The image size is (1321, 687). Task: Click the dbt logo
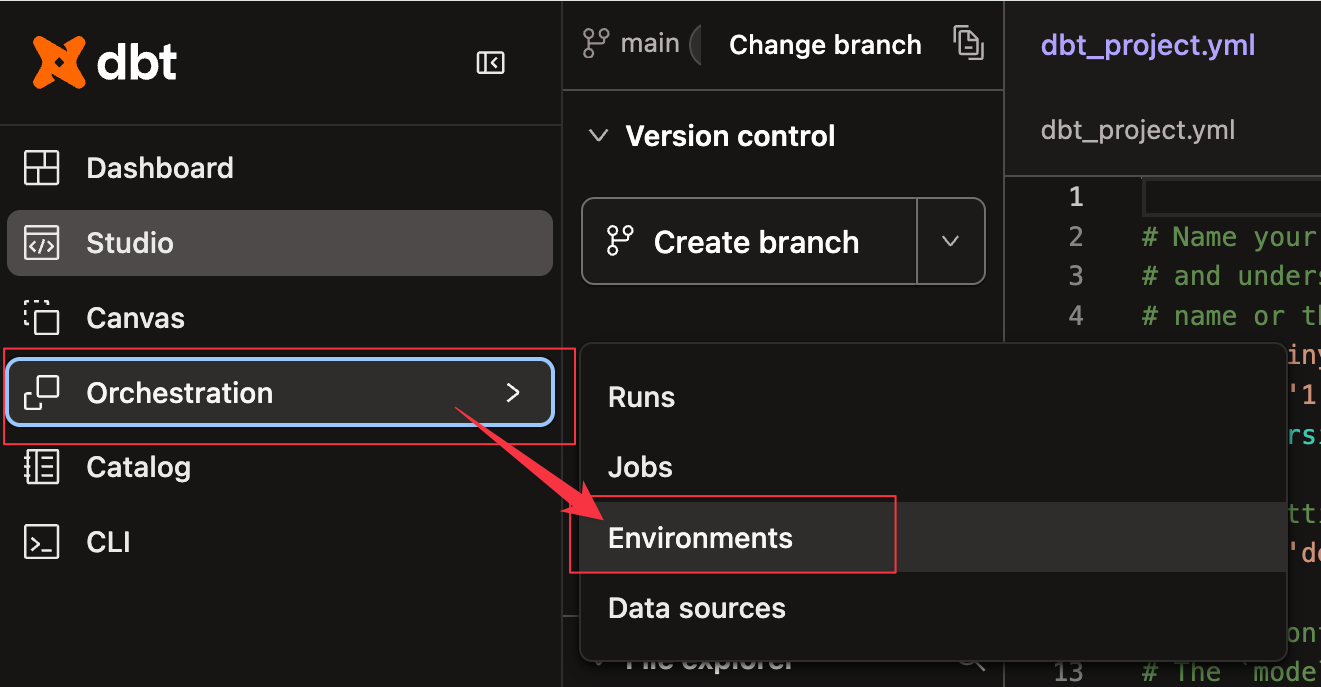[x=105, y=63]
